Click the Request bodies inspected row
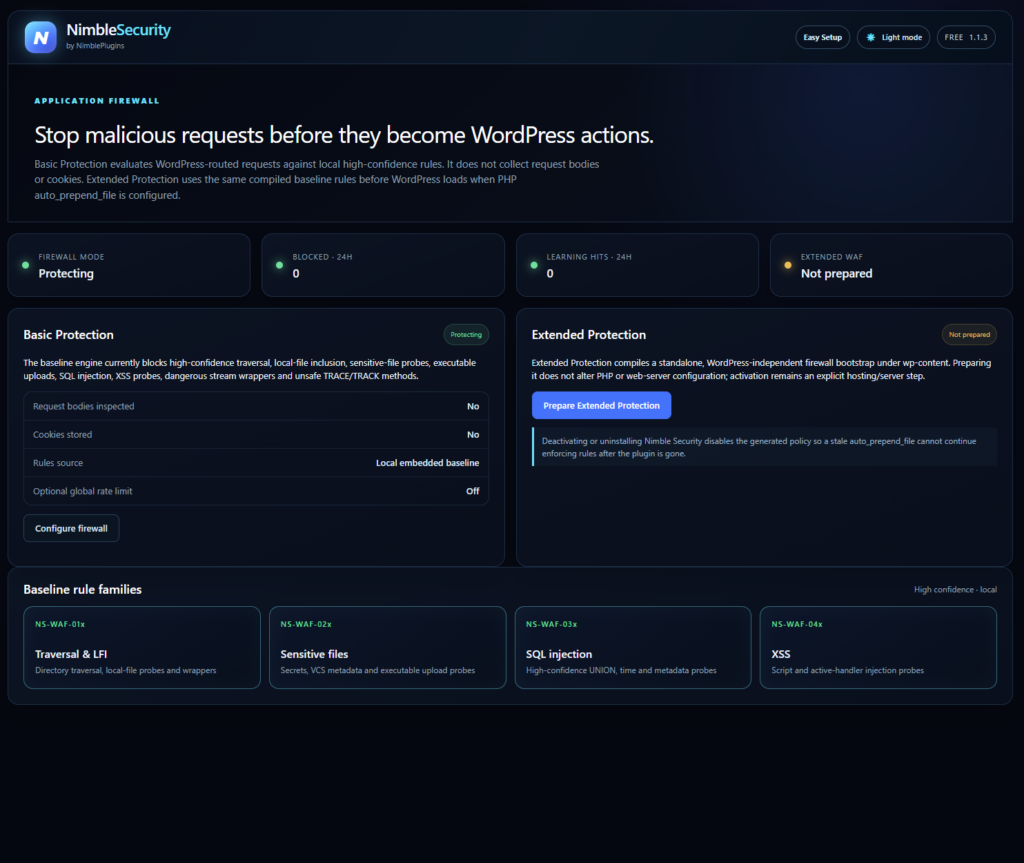 coord(256,406)
